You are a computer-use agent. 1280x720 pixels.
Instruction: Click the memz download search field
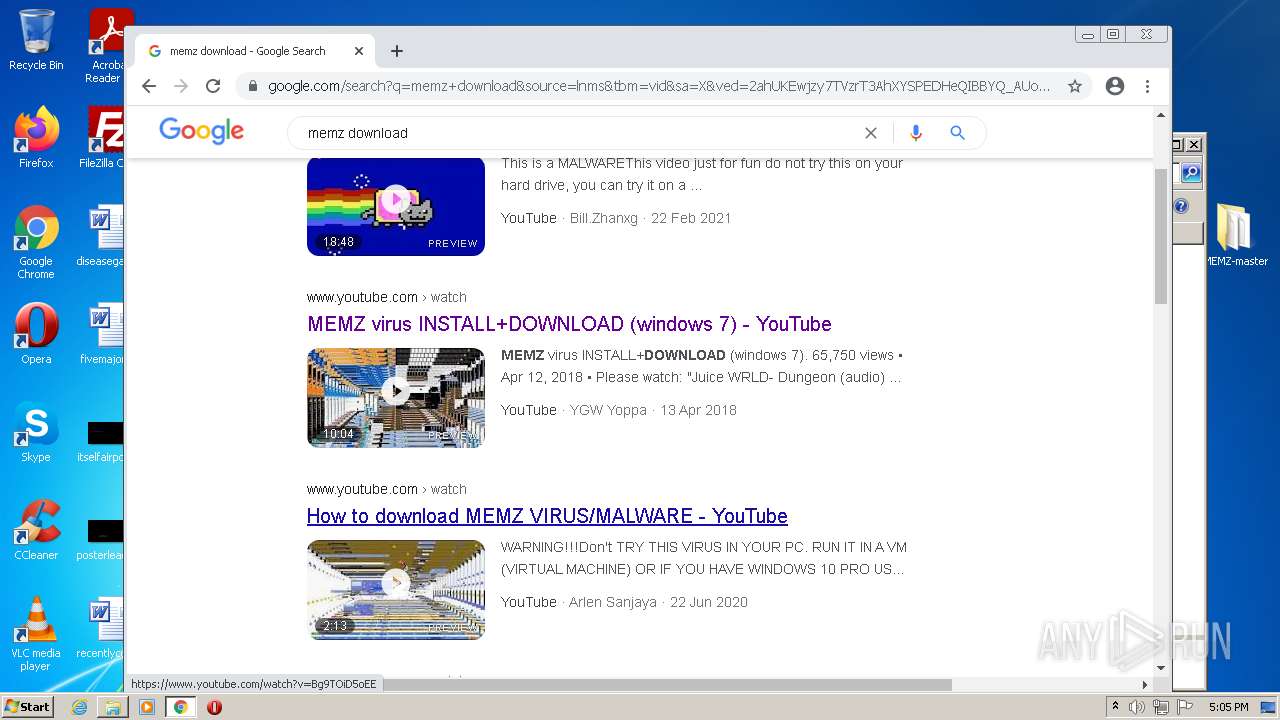[580, 133]
